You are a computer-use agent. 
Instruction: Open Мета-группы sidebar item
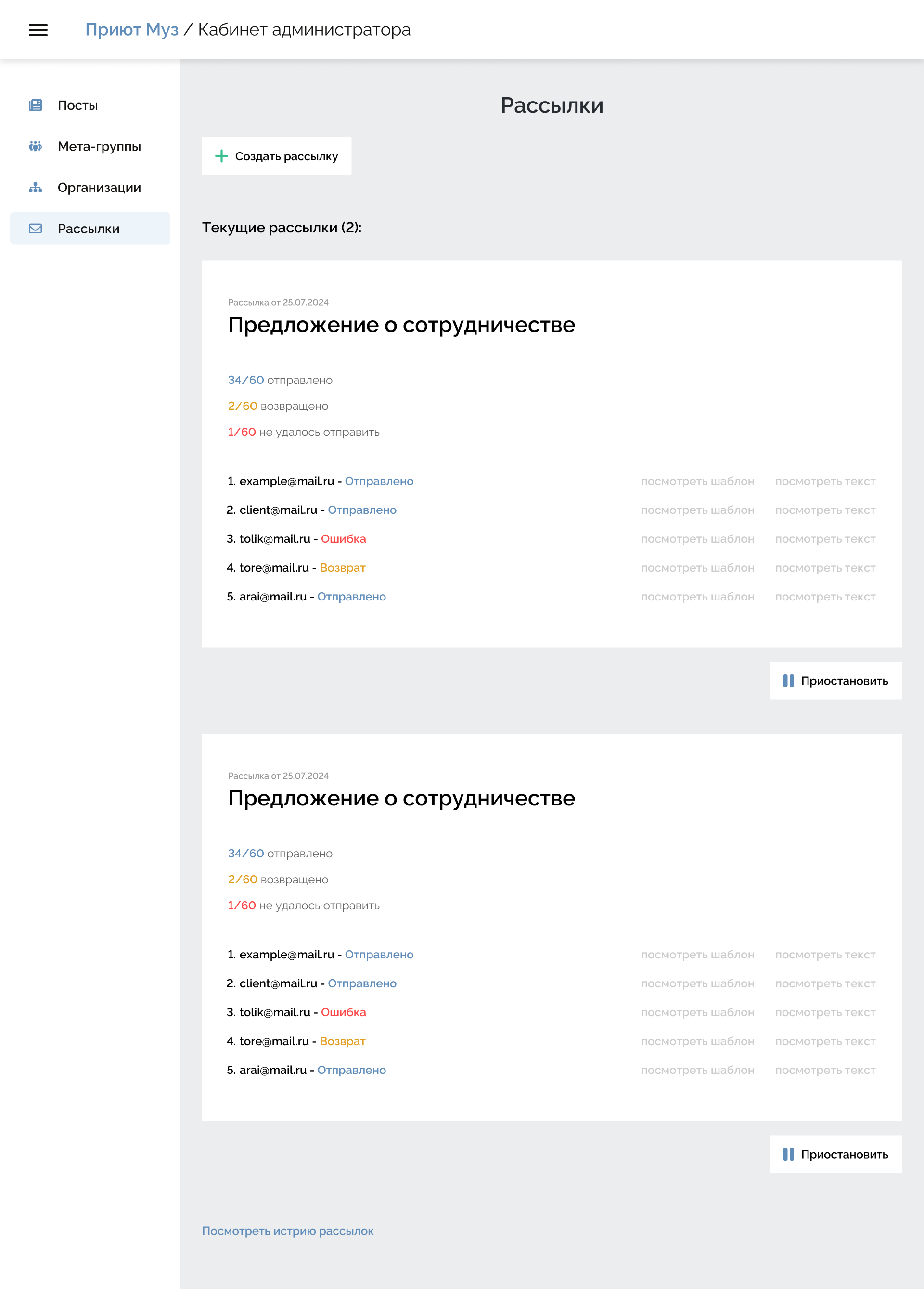(99, 147)
